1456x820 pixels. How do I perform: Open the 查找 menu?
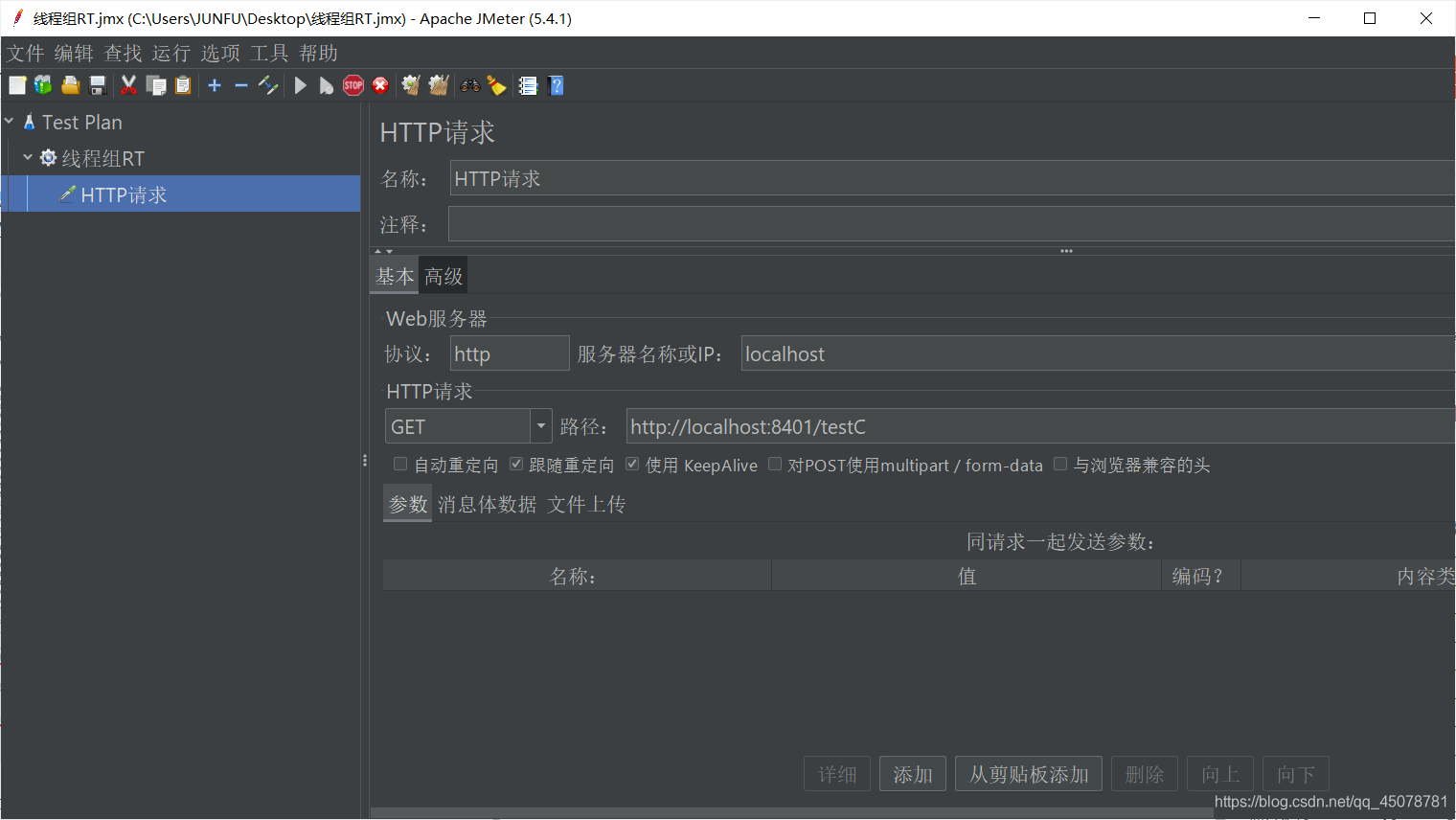[x=123, y=53]
